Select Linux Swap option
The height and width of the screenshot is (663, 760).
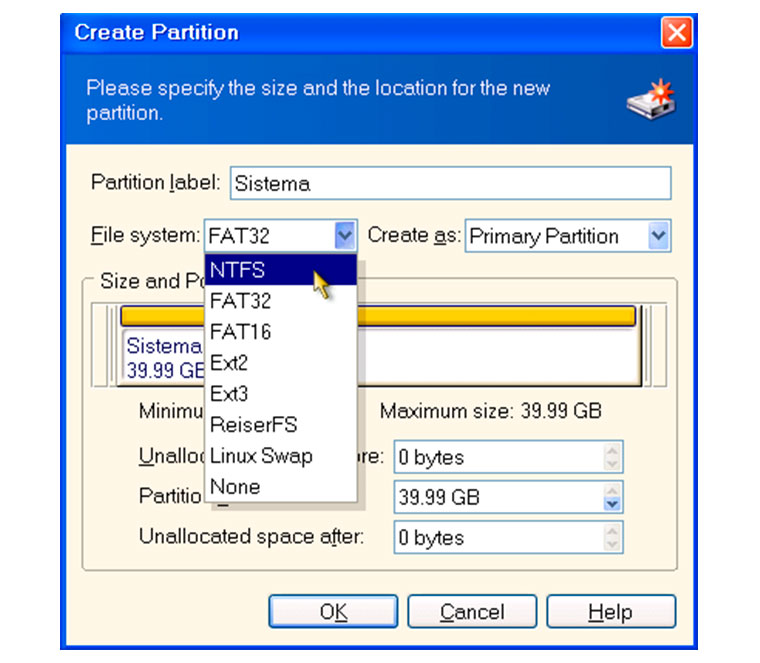click(x=281, y=456)
